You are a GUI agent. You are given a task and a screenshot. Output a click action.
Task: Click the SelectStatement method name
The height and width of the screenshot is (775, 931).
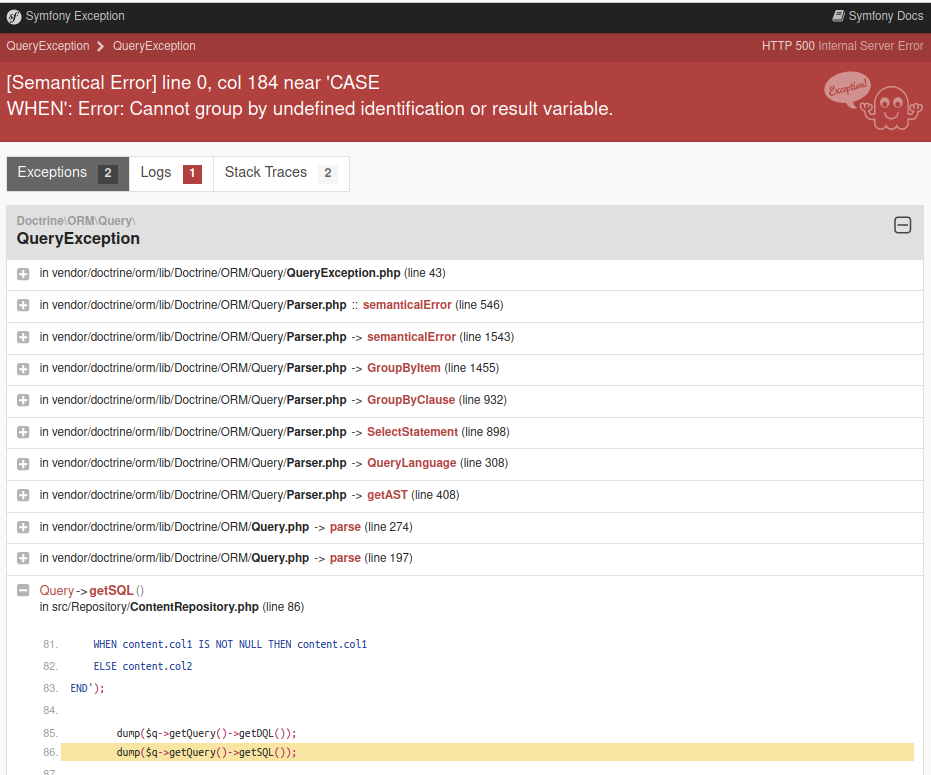tap(412, 432)
